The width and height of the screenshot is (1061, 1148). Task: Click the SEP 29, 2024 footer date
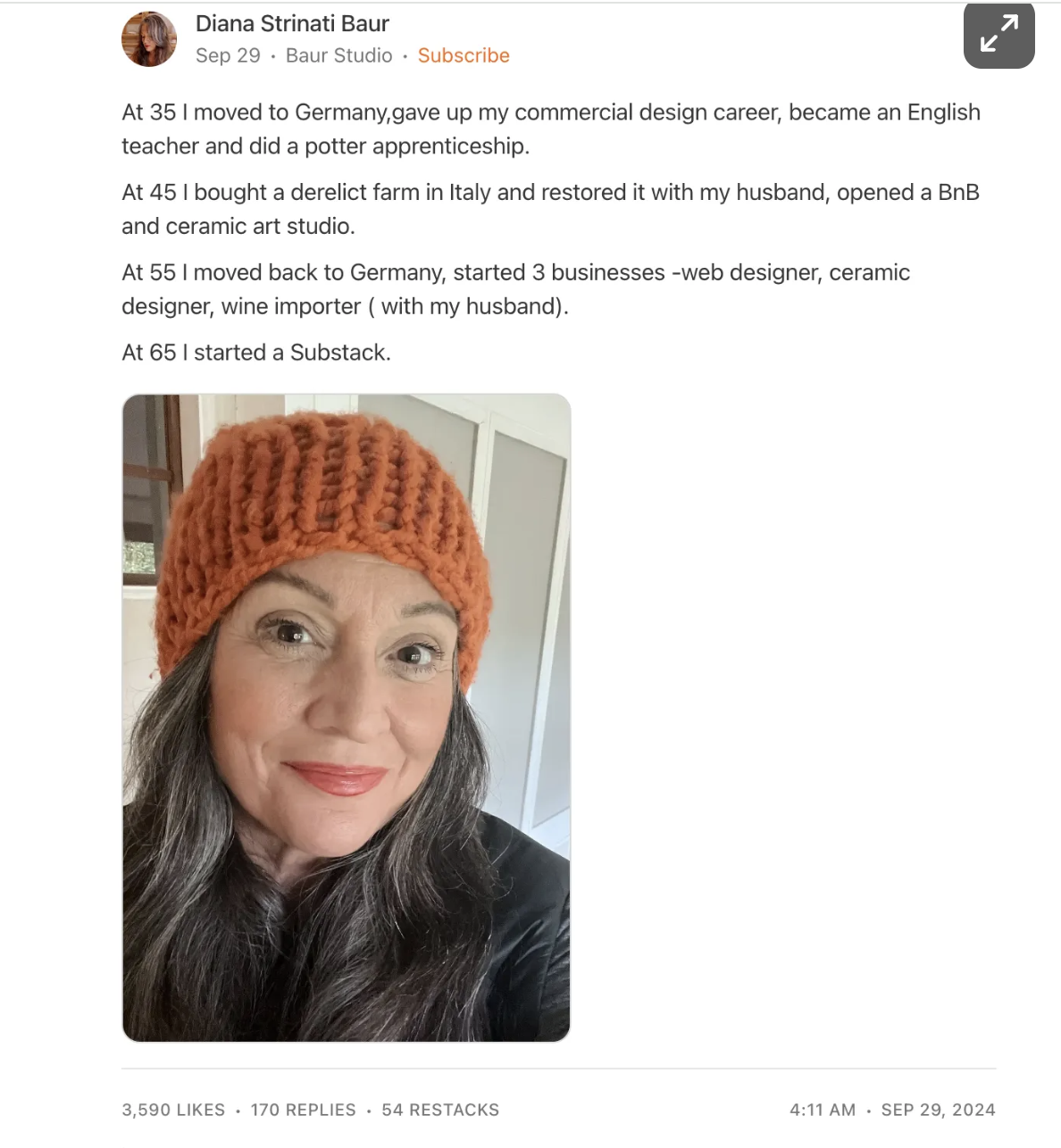pos(938,1110)
